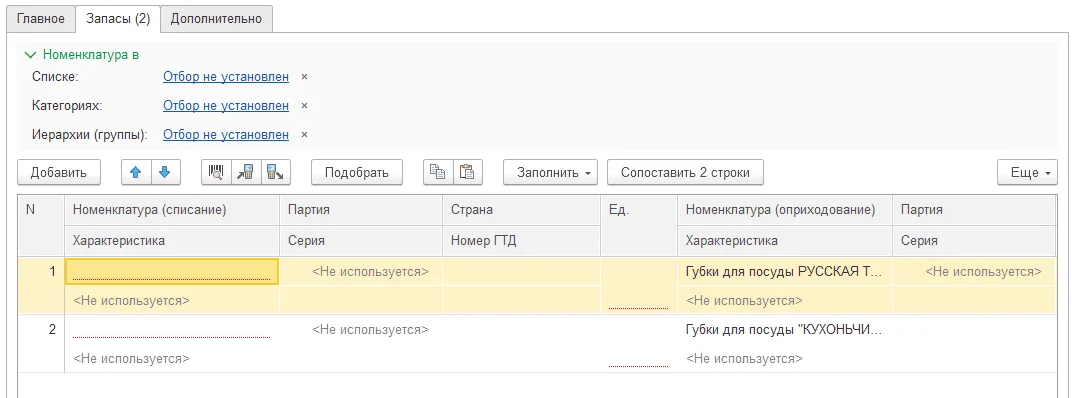
Task: Click the Ед. field in row 2
Action: 639,344
